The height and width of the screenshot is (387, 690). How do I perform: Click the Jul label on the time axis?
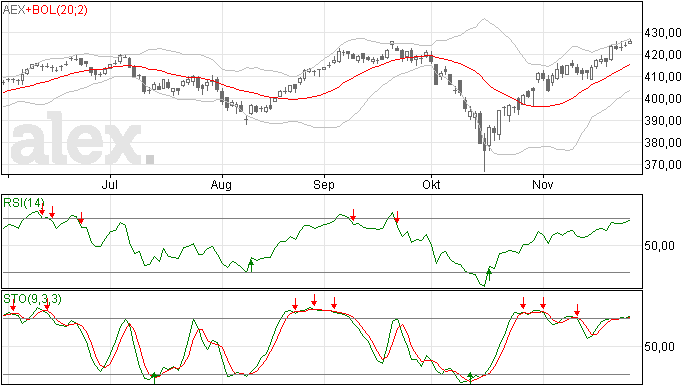[110, 184]
